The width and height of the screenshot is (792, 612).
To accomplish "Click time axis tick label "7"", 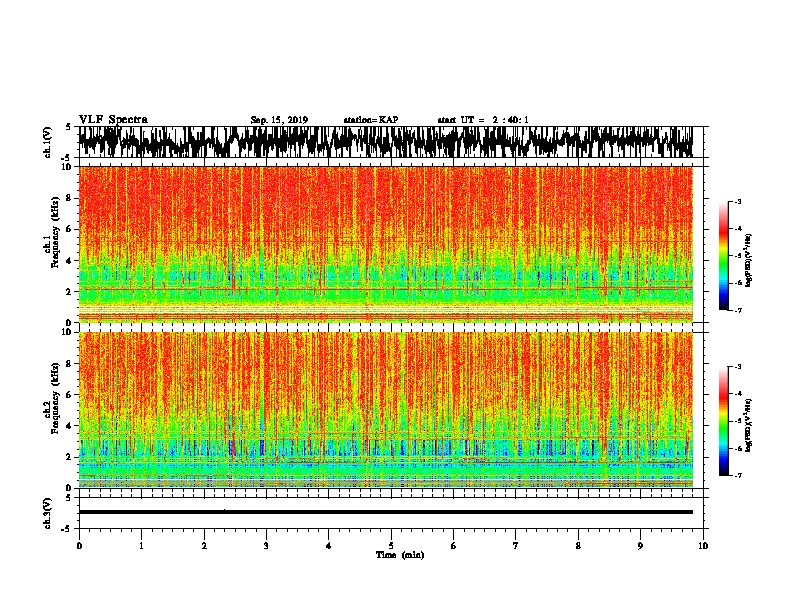I will pyautogui.click(x=516, y=546).
